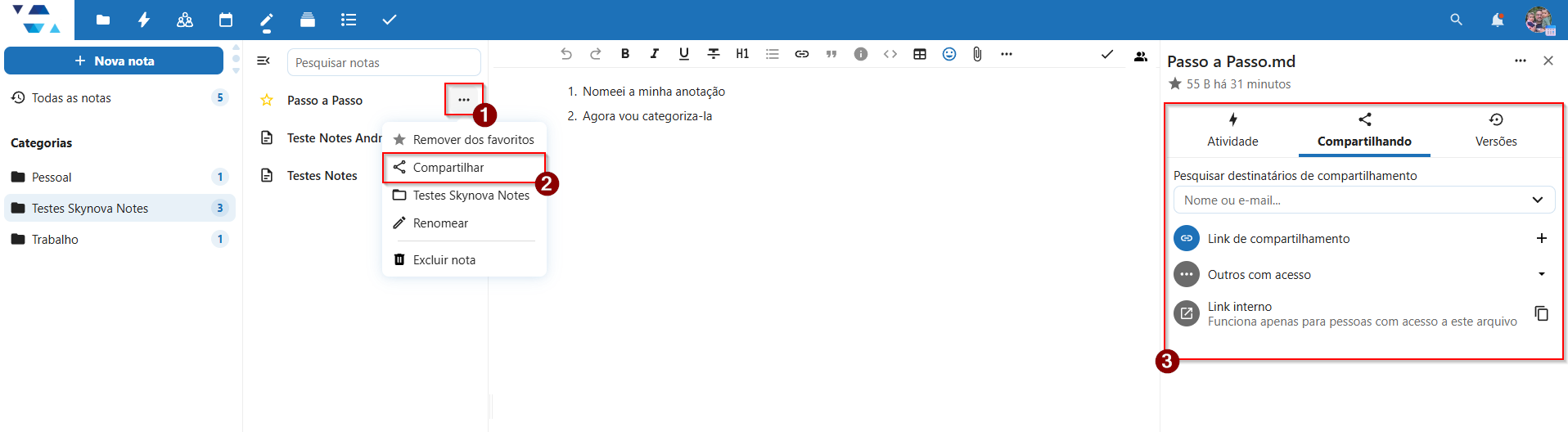Open the three-dot menu for Passo a Passo

464,100
